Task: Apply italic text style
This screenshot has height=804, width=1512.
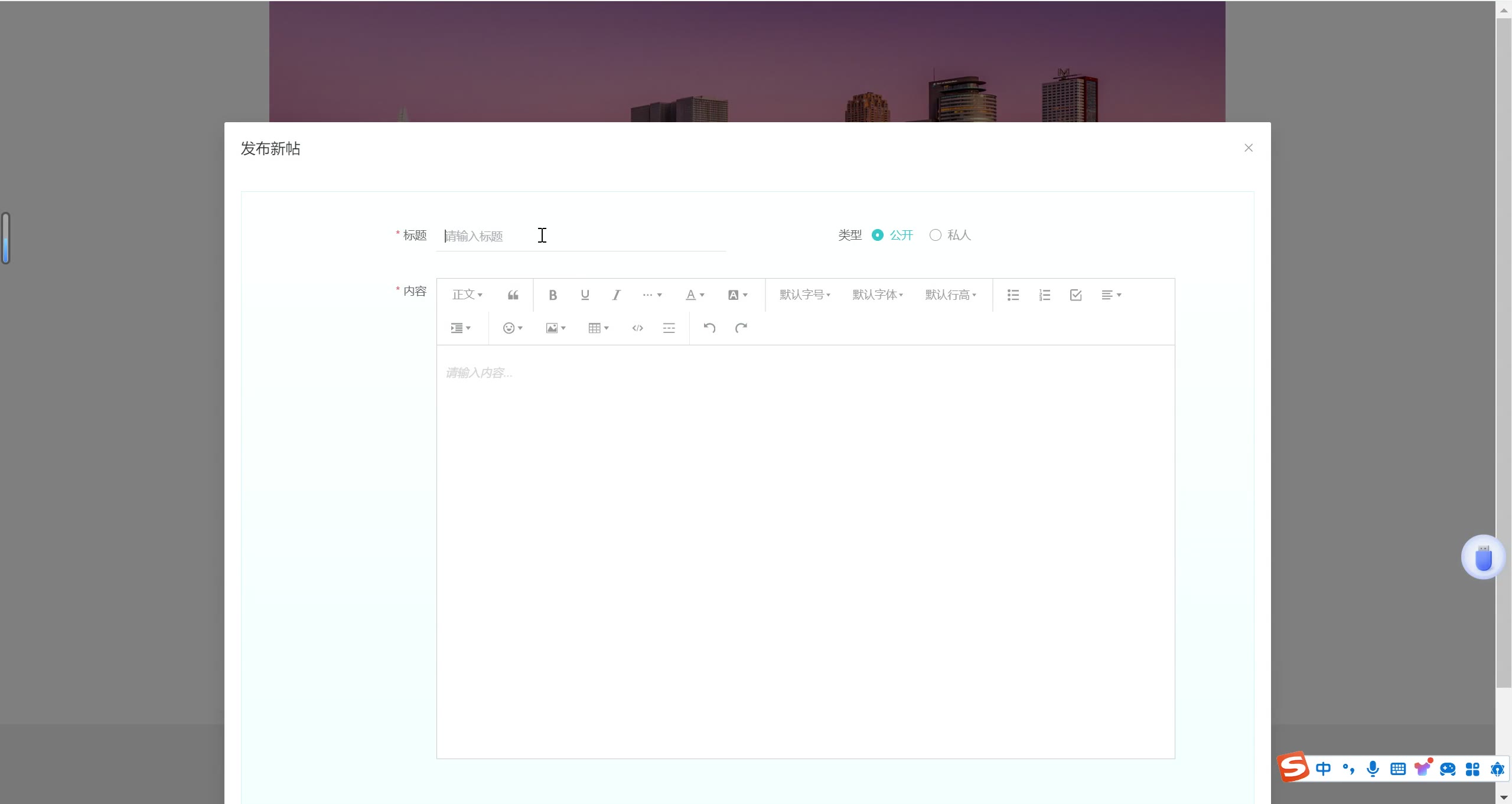Action: click(616, 295)
